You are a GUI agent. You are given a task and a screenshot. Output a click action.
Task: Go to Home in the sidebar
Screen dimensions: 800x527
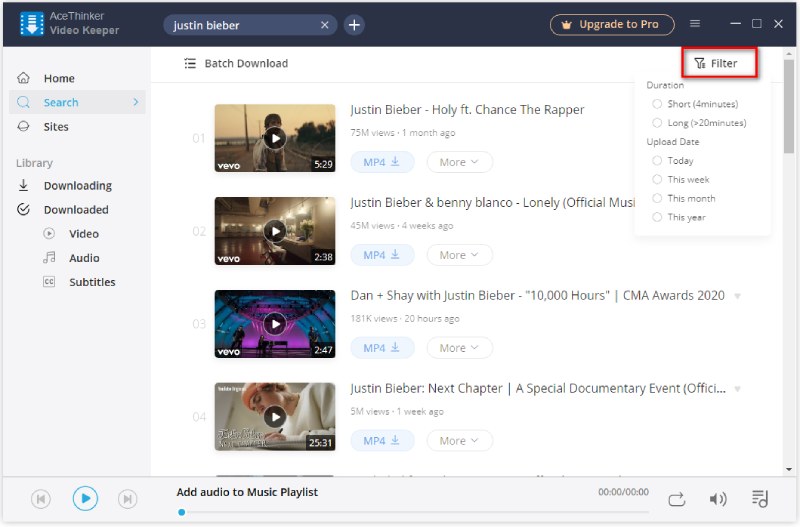77,78
